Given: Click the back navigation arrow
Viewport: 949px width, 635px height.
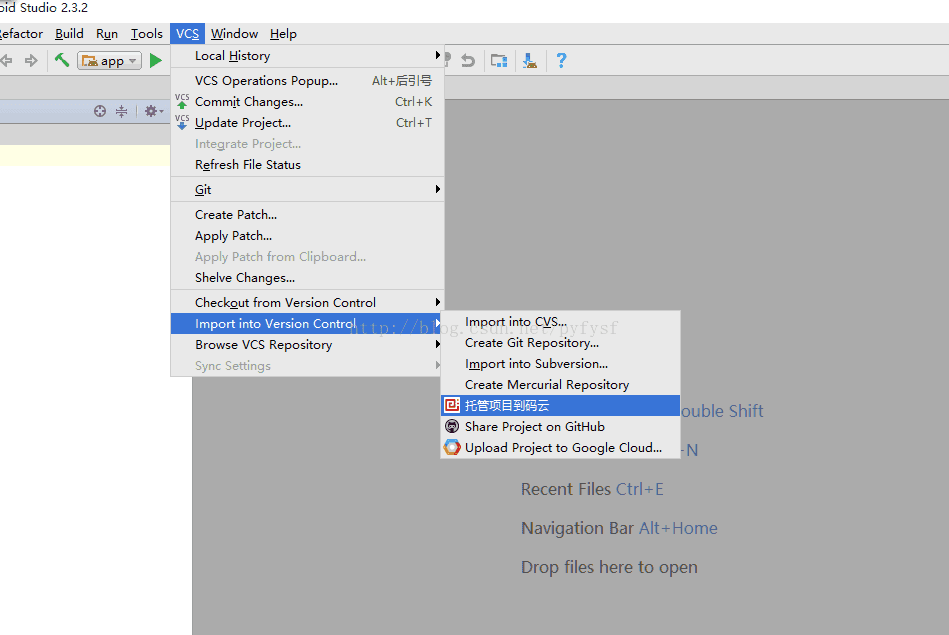Looking at the screenshot, I should pyautogui.click(x=6, y=61).
